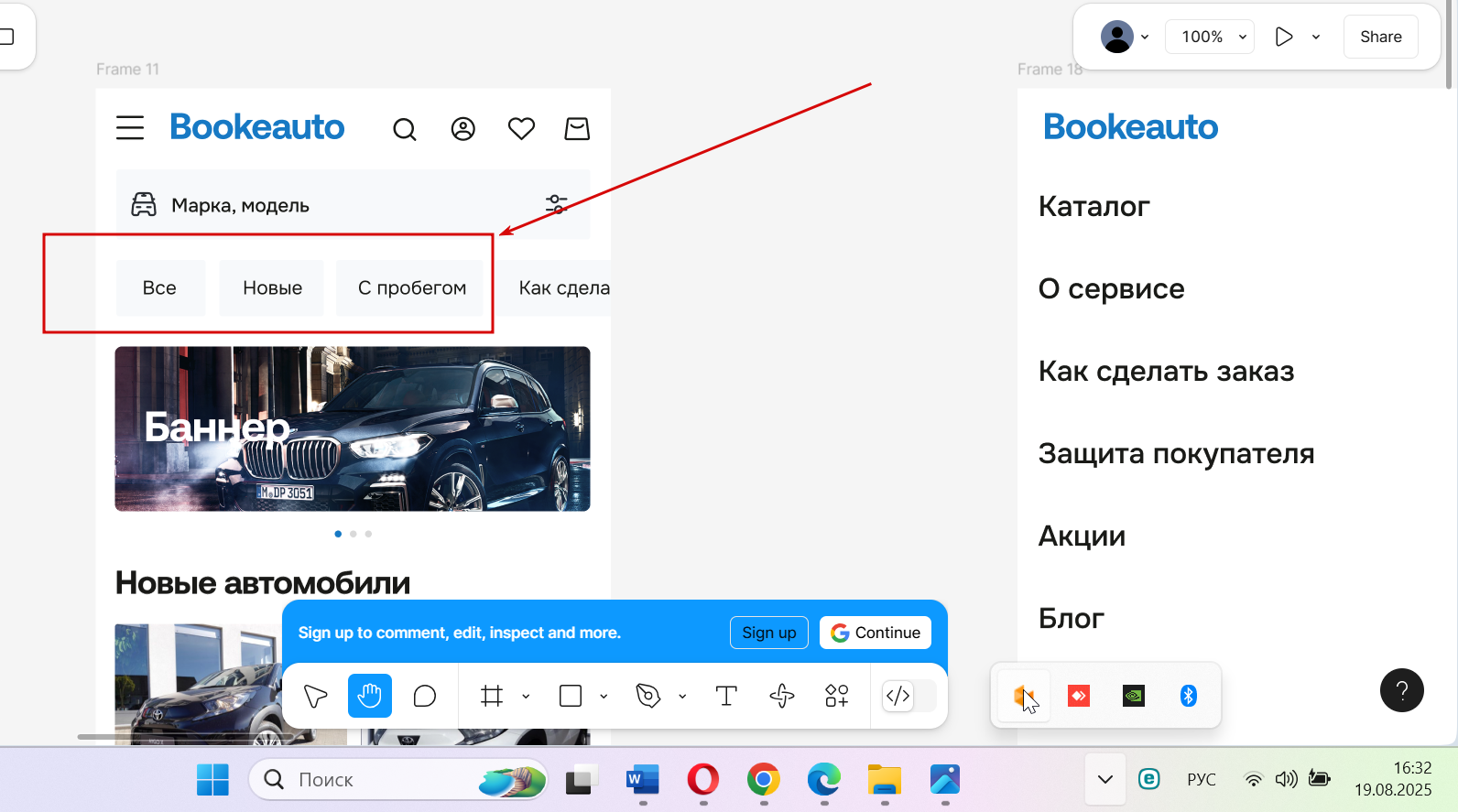
Task: Toggle Dev Mode code switch
Action: point(909,696)
